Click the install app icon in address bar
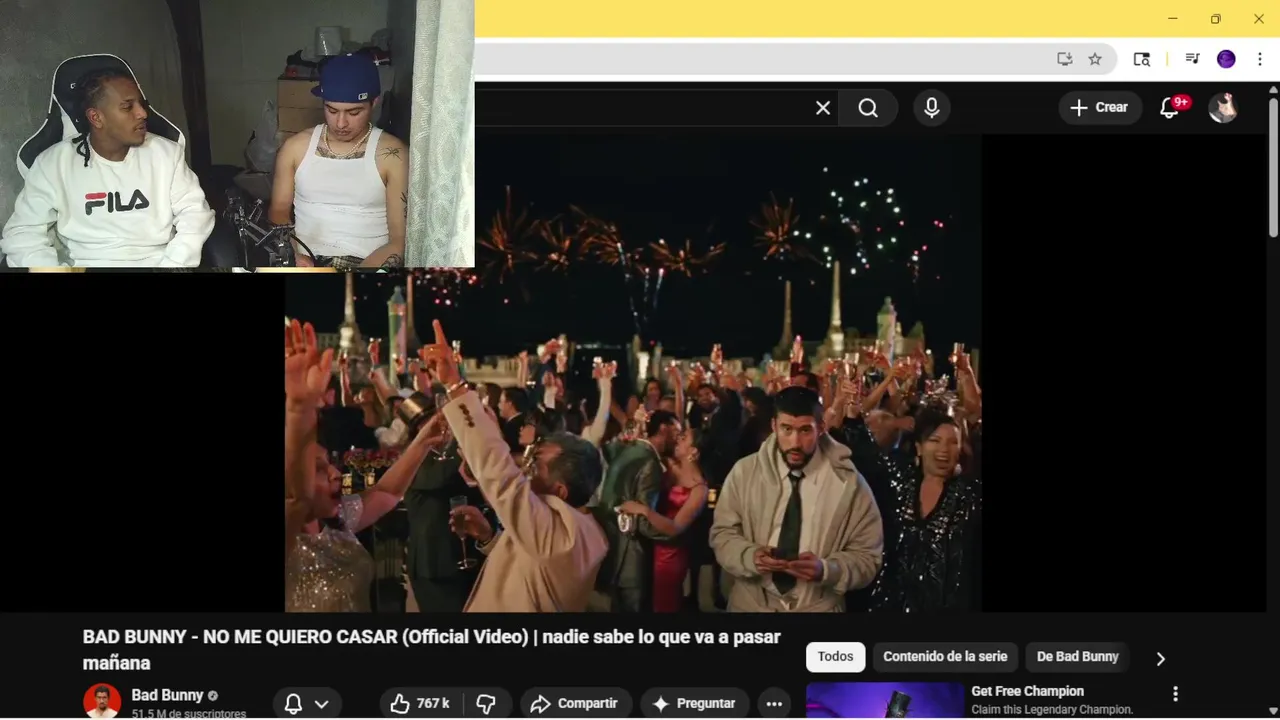Screen dimensions: 1280x720 click(x=1064, y=59)
